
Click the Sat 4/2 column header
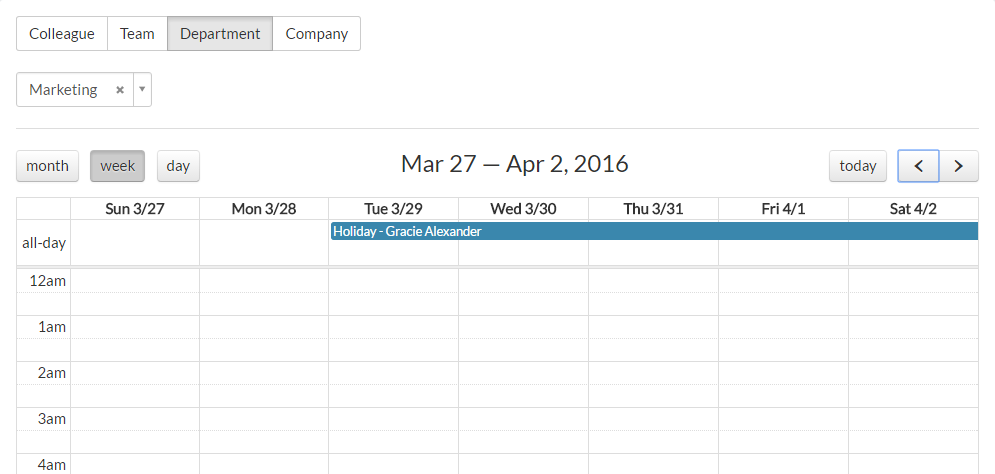click(x=913, y=208)
